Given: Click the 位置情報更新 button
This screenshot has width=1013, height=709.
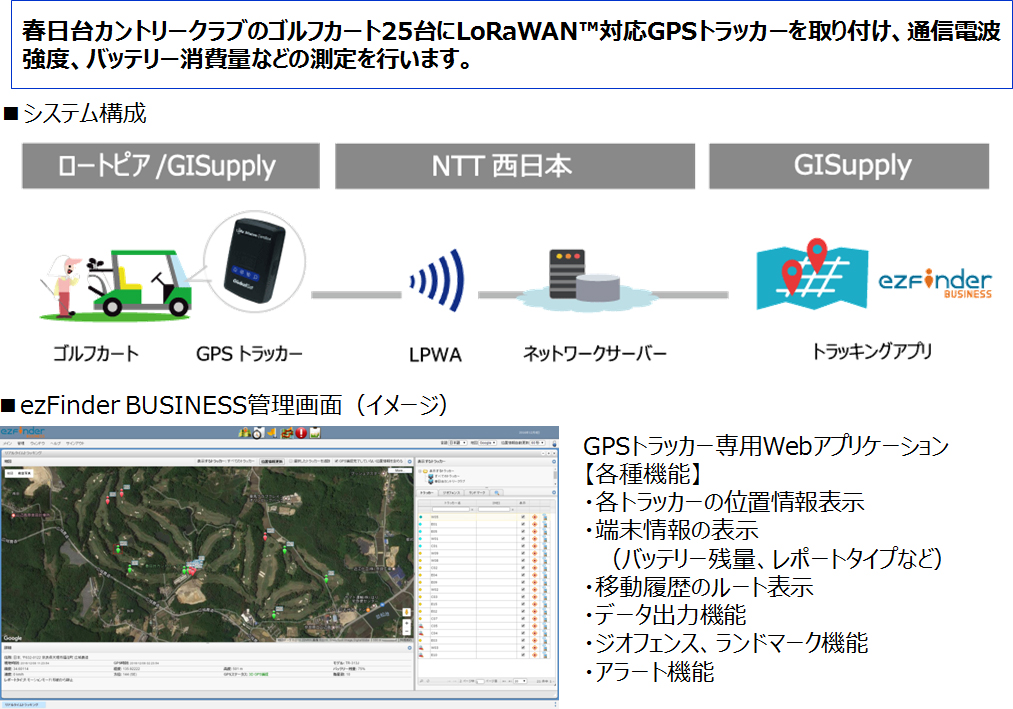Looking at the screenshot, I should 272,461.
